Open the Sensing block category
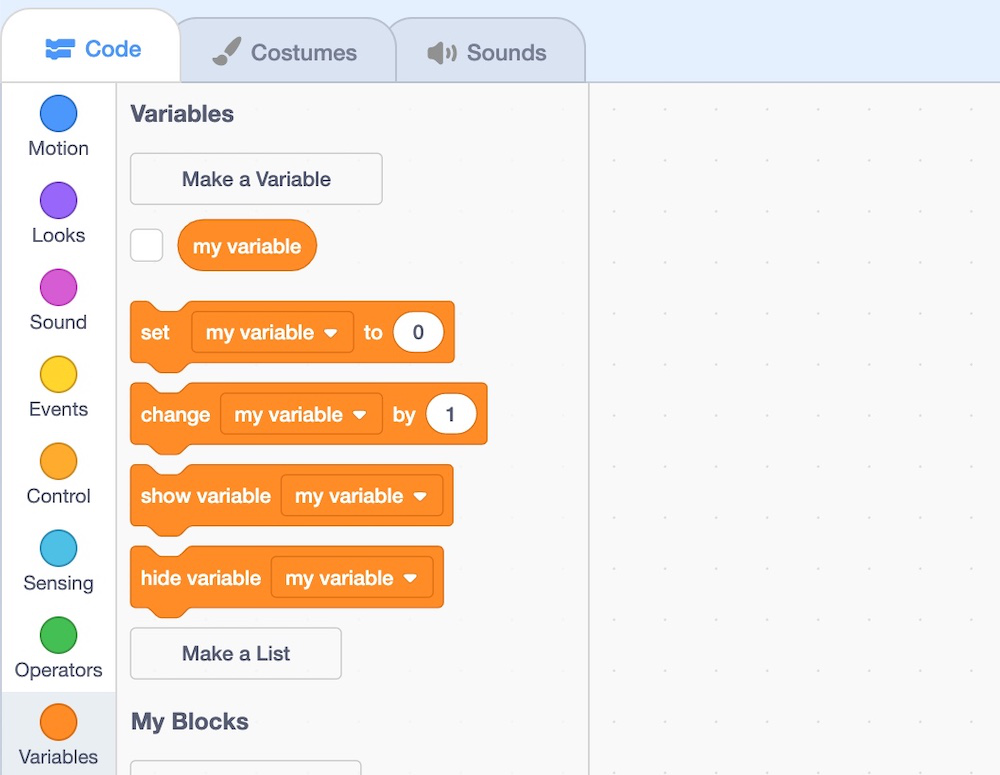 coord(58,549)
